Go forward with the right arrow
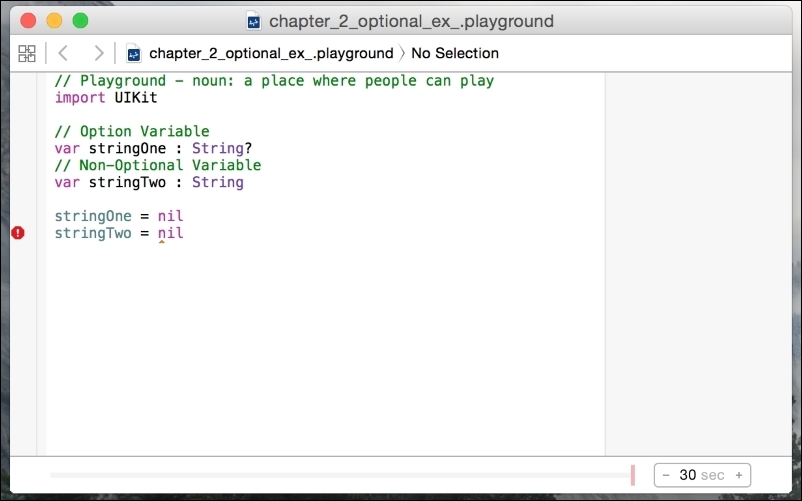 pos(97,53)
